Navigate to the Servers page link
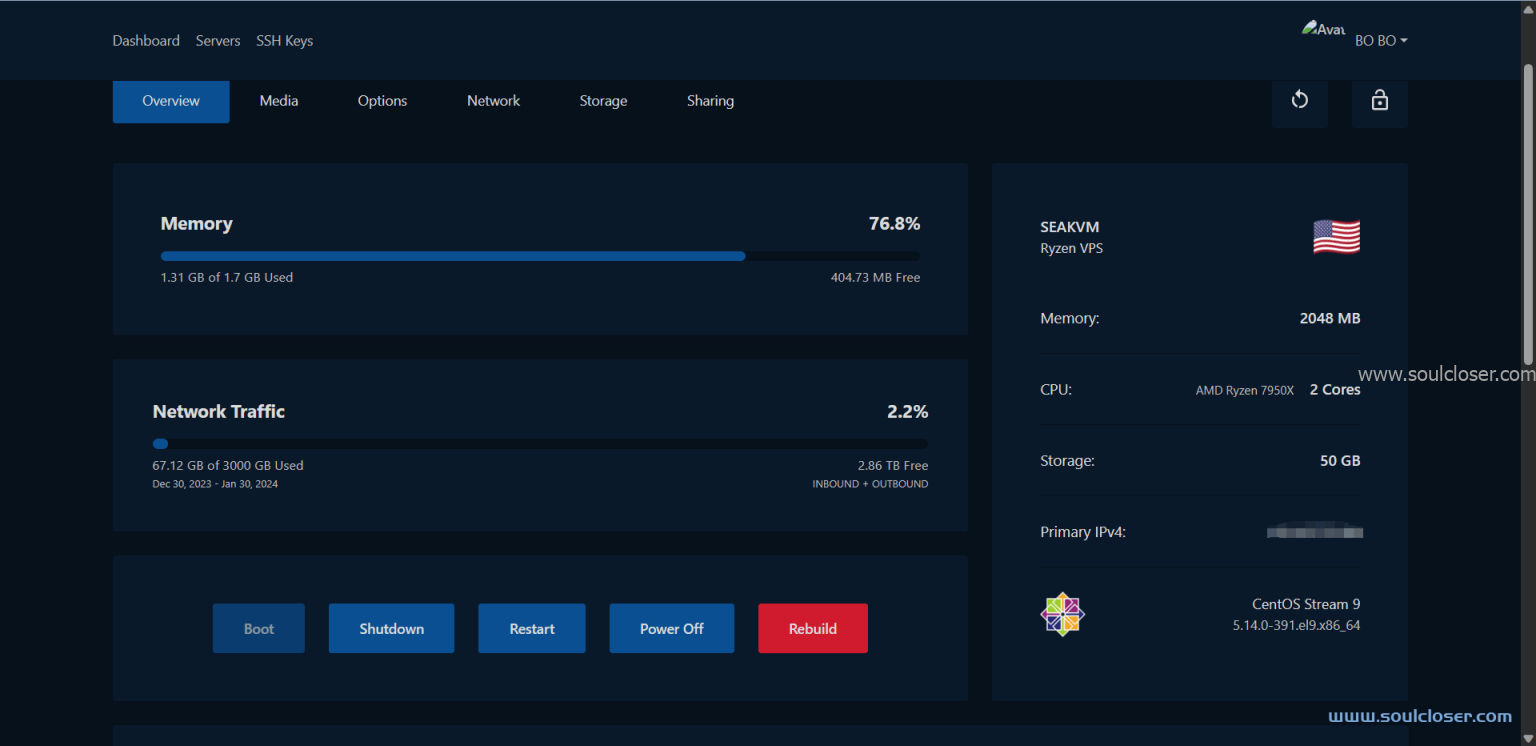Screen dimensions: 1536x746 [218, 41]
